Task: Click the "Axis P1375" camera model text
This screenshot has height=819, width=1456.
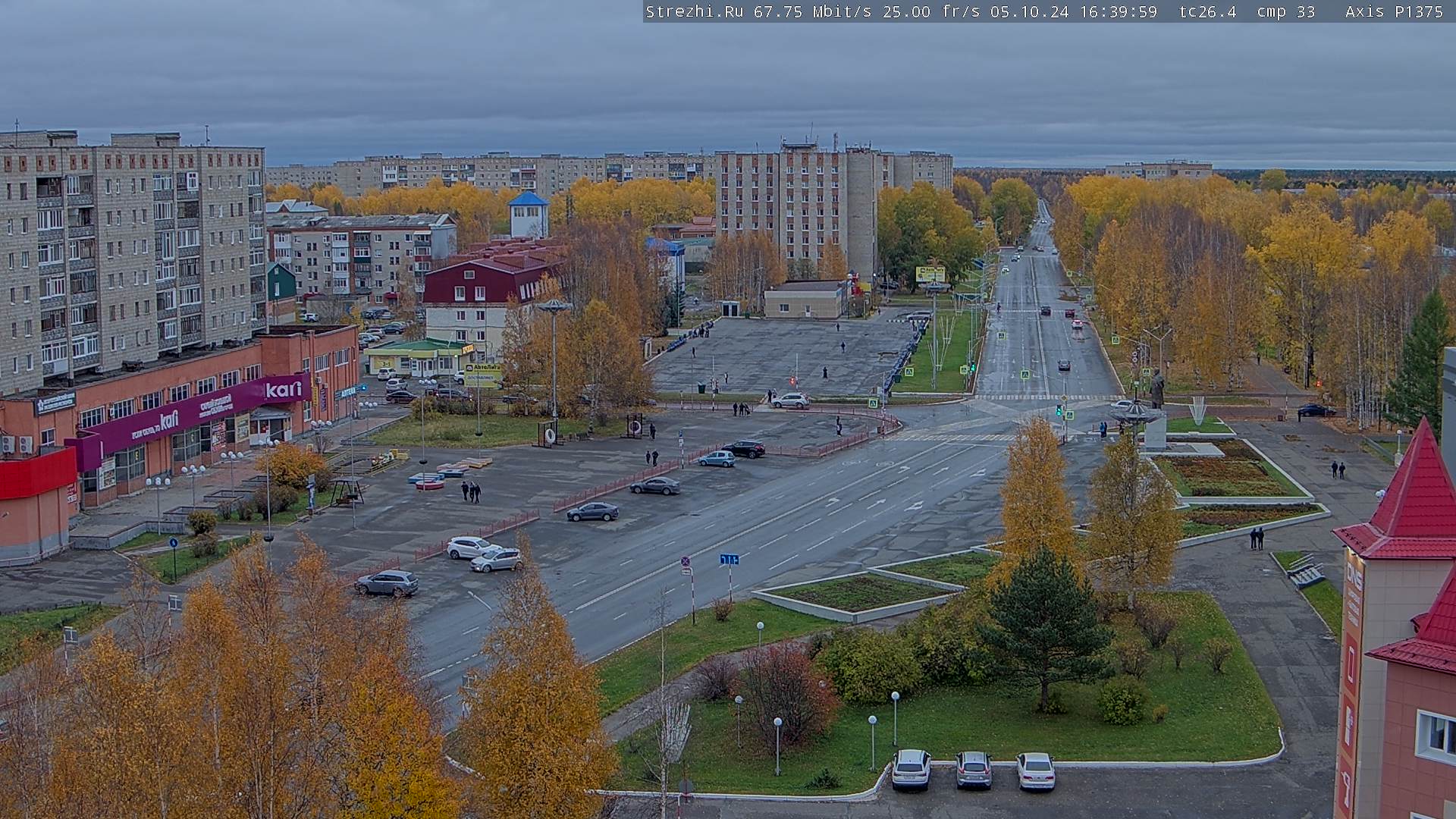Action: coord(1394,11)
